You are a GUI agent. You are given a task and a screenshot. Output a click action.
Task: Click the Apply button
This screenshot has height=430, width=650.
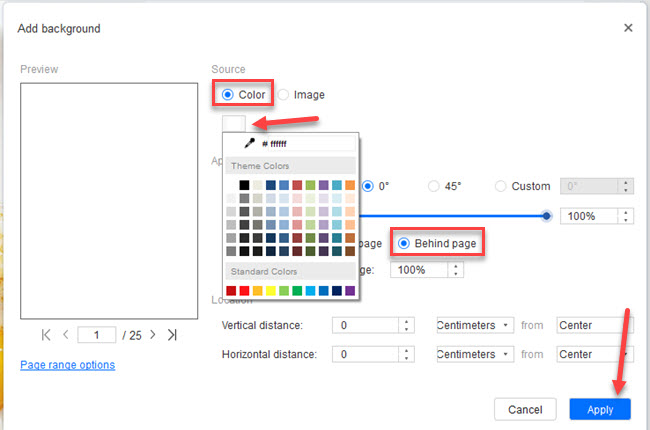click(600, 409)
